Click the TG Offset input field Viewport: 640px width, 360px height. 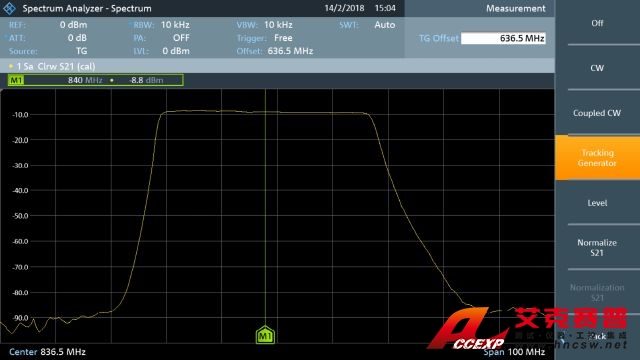(503, 38)
